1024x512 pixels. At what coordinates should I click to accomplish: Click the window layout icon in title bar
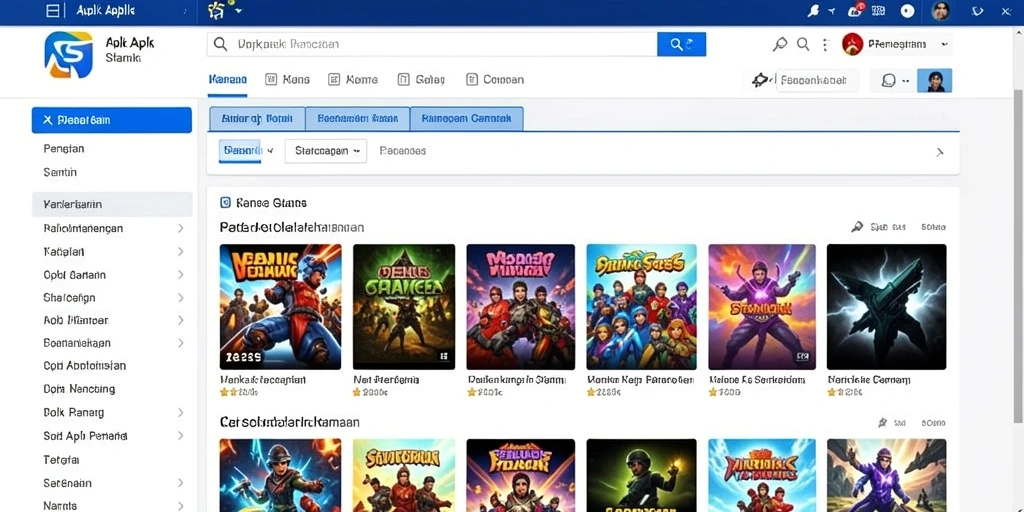[x=53, y=10]
